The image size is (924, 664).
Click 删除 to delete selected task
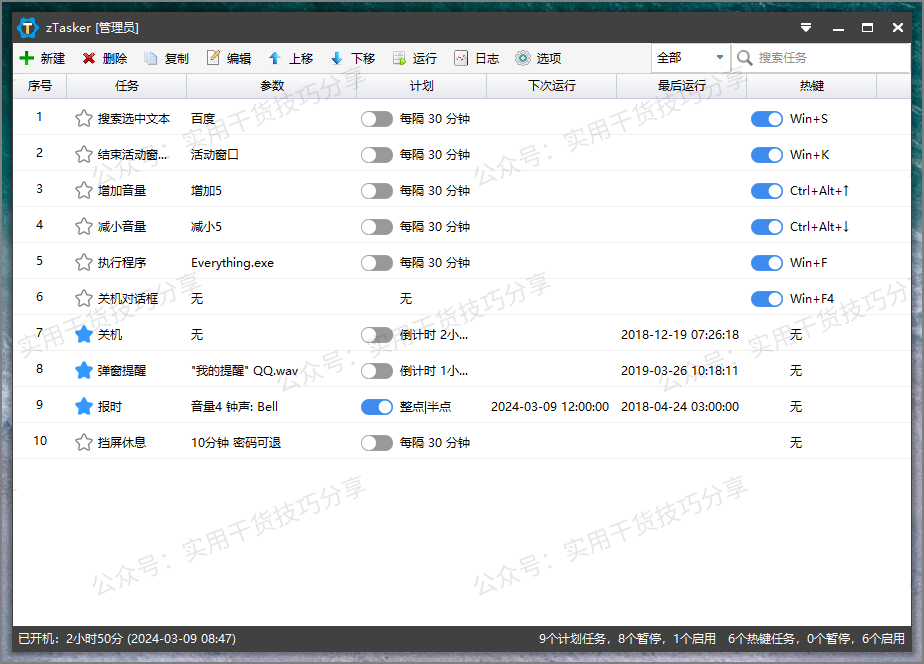pos(104,58)
